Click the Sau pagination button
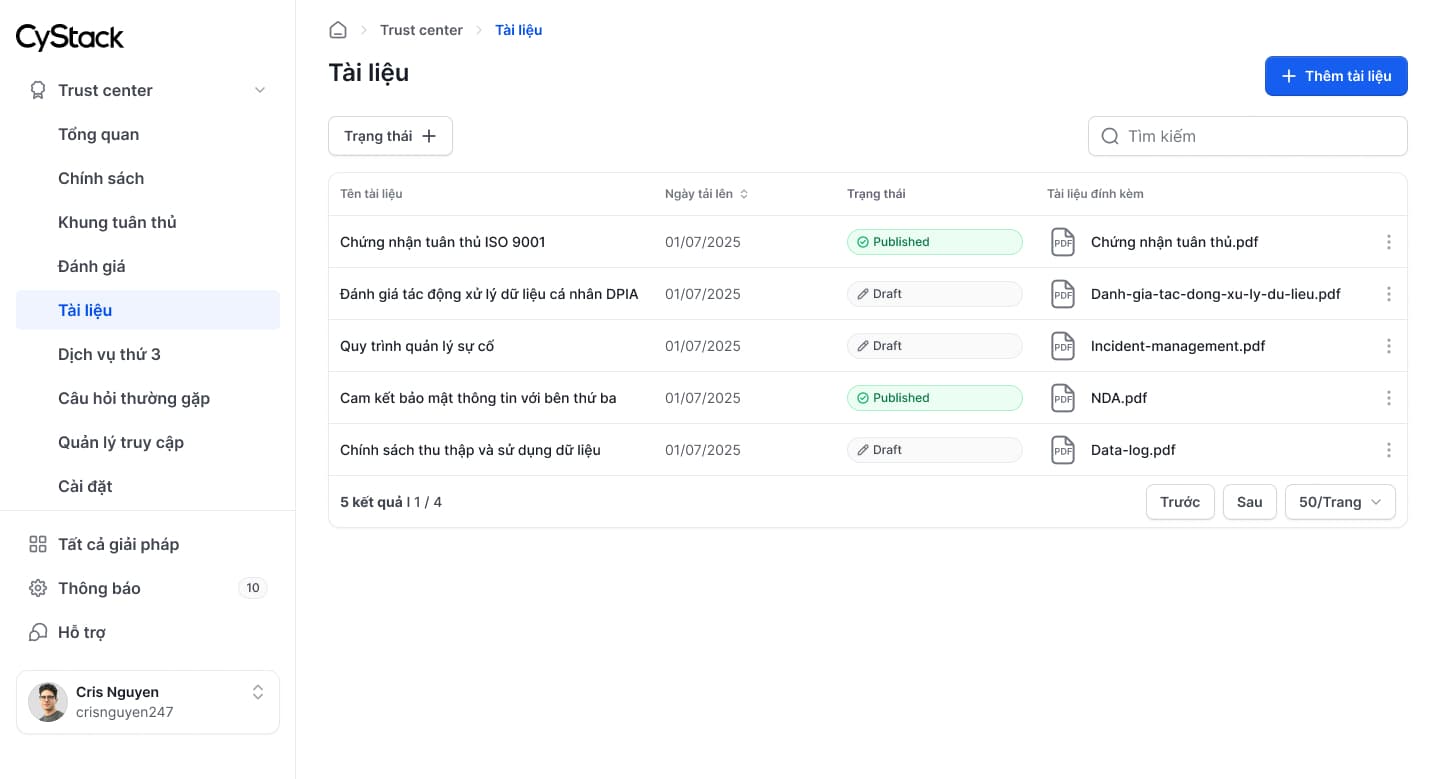 1250,502
